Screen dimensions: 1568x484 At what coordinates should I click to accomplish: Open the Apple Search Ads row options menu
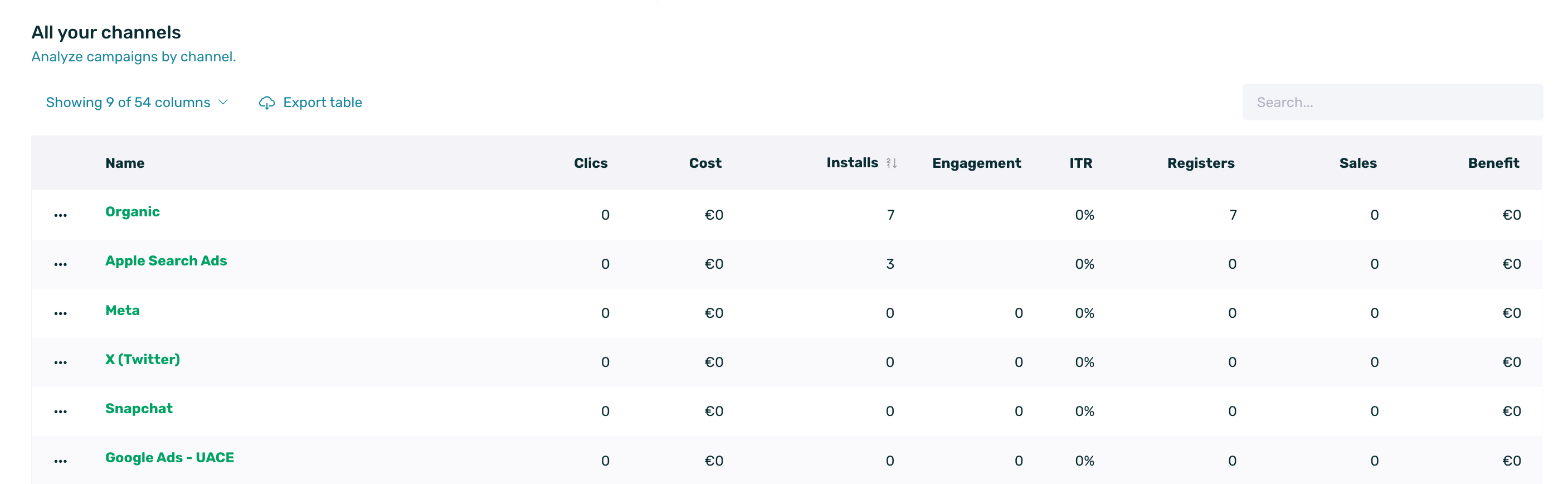coord(60,264)
